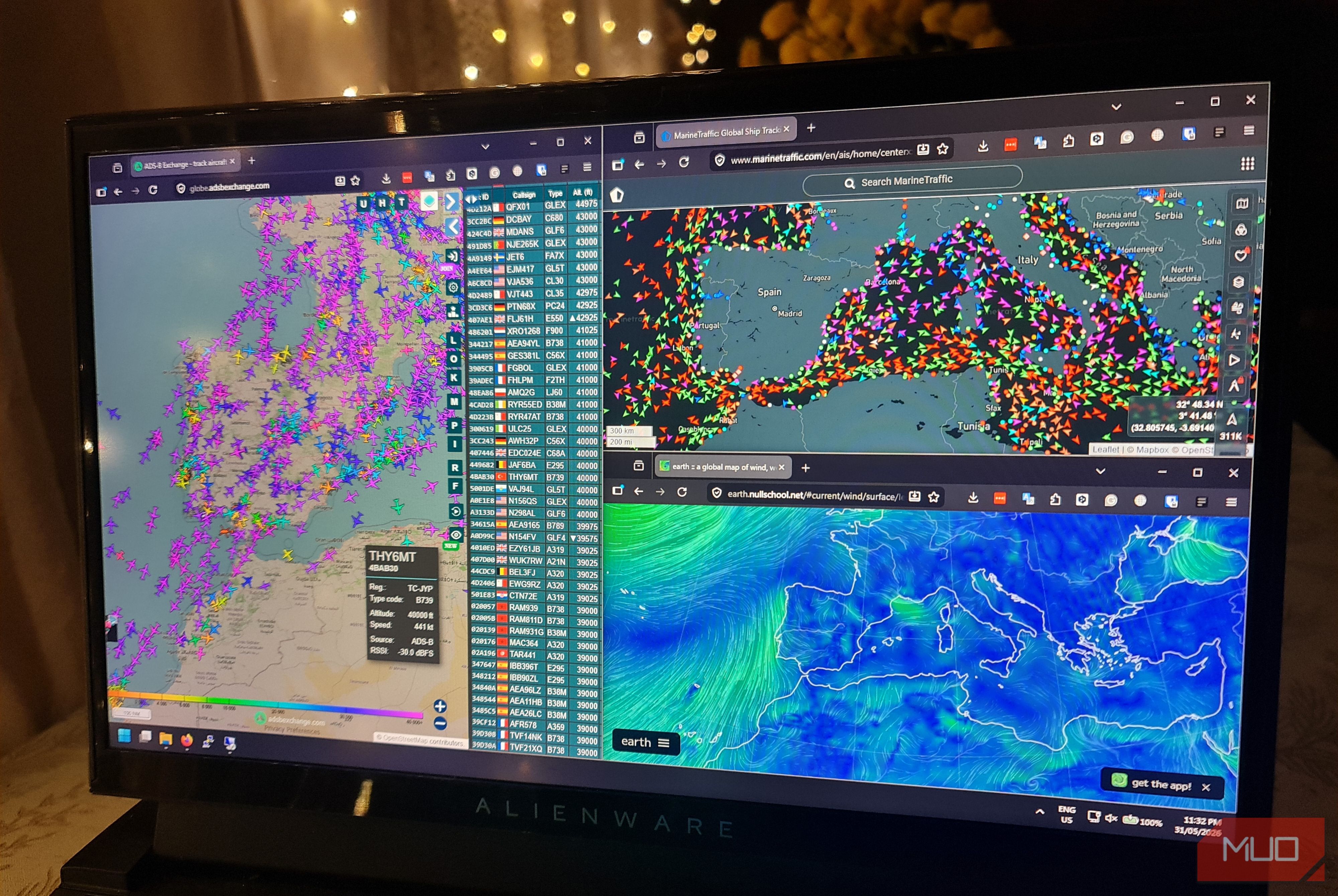Open new tab in MarineTraffic window
The height and width of the screenshot is (896, 1338).
click(810, 128)
